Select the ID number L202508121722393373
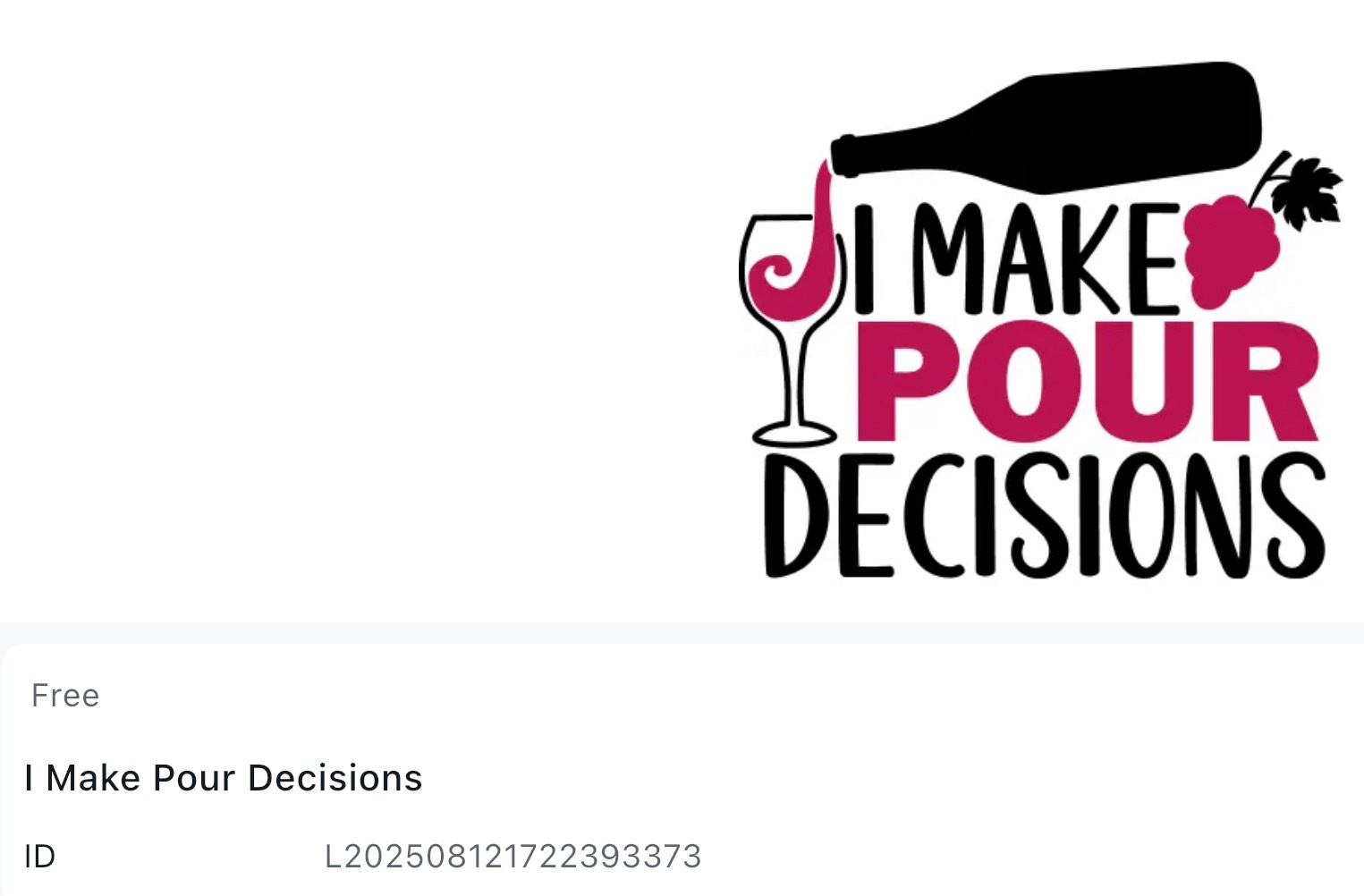 (x=513, y=857)
